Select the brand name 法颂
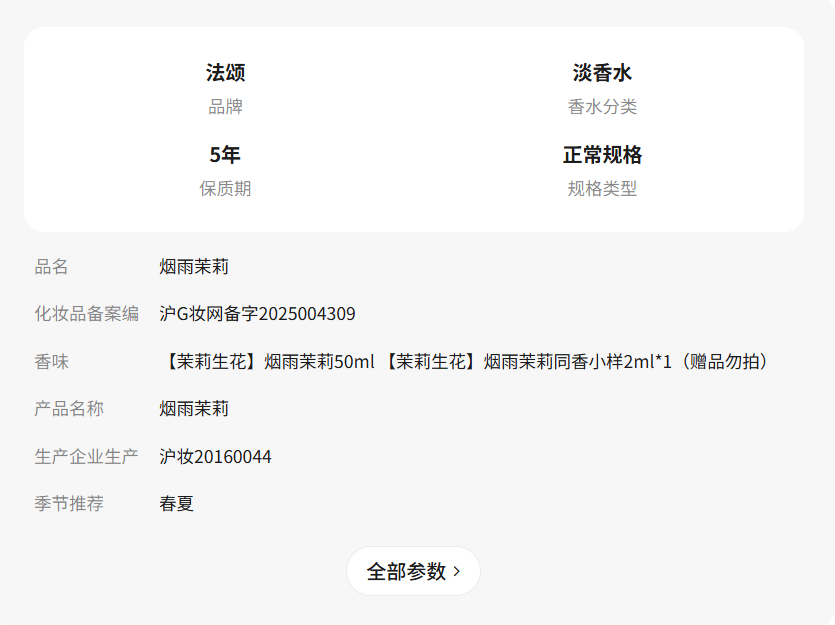This screenshot has height=625, width=835. [225, 72]
